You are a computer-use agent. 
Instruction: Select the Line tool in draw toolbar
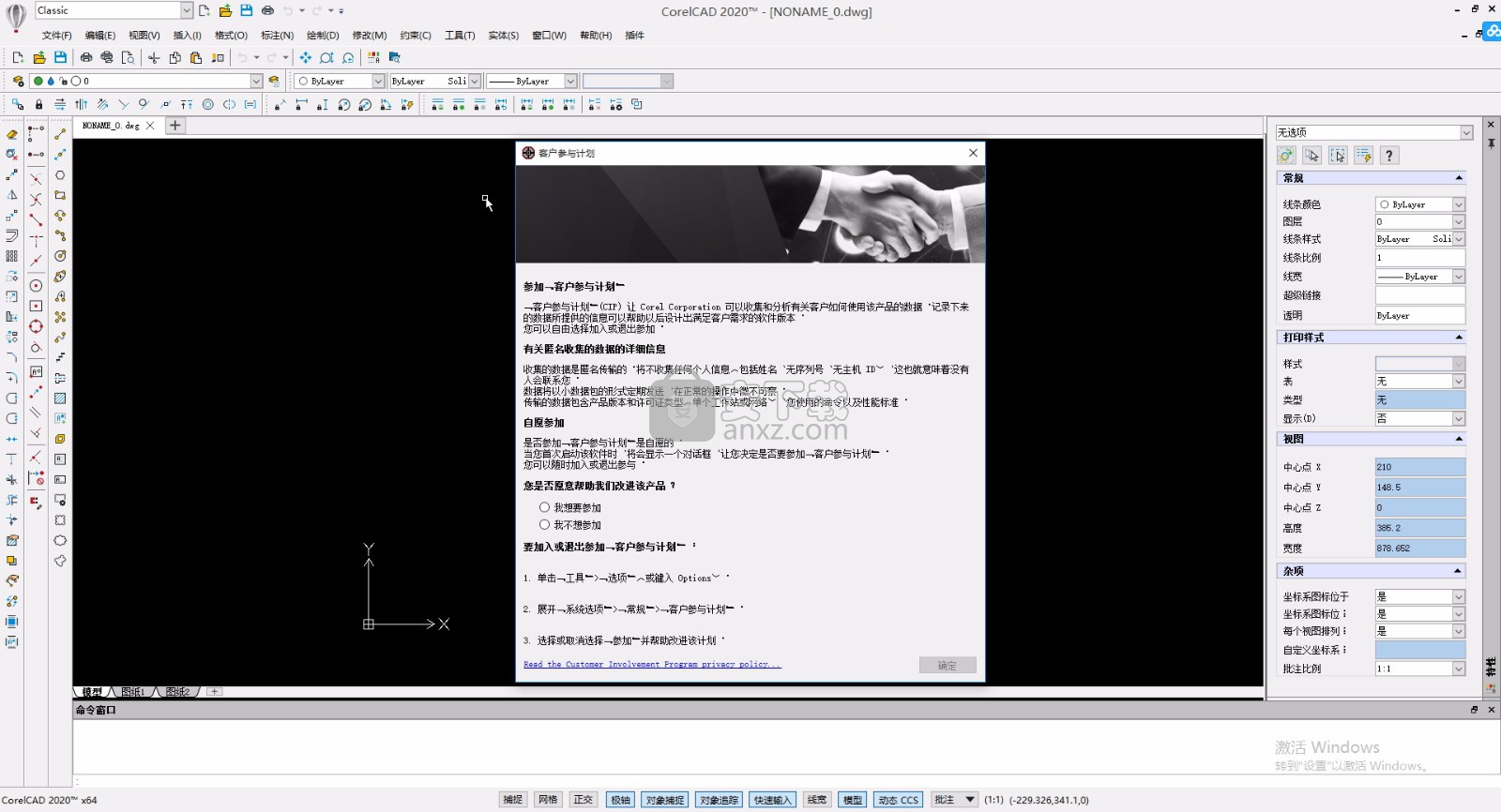[x=60, y=134]
